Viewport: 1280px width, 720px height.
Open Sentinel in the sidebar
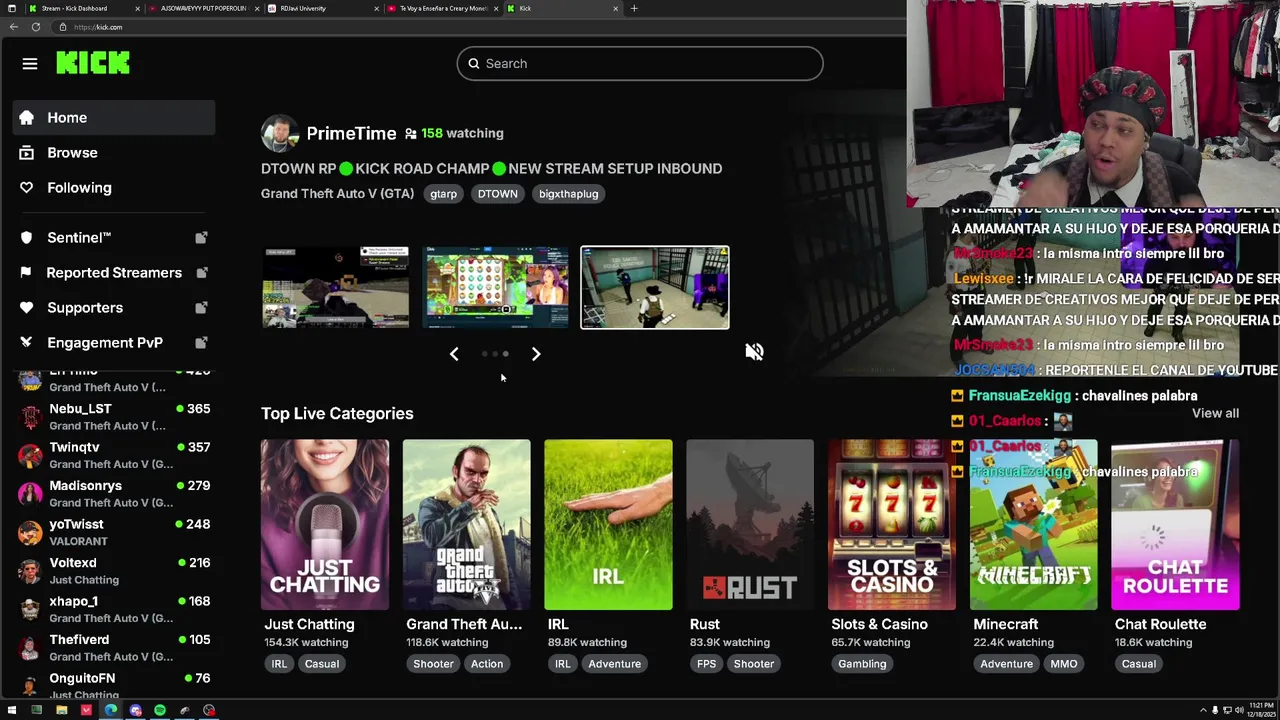click(x=114, y=238)
